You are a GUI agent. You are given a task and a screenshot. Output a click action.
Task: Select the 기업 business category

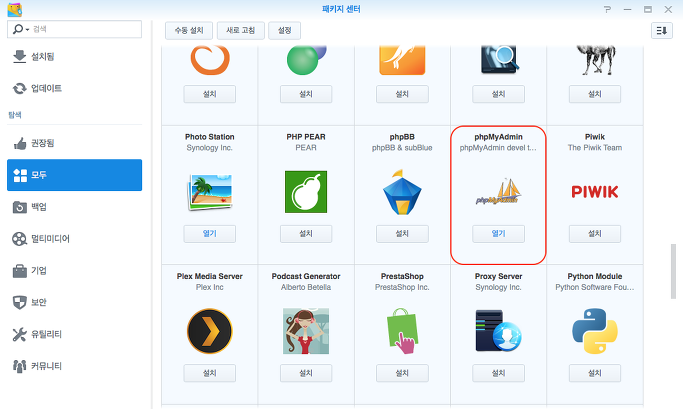(x=74, y=270)
